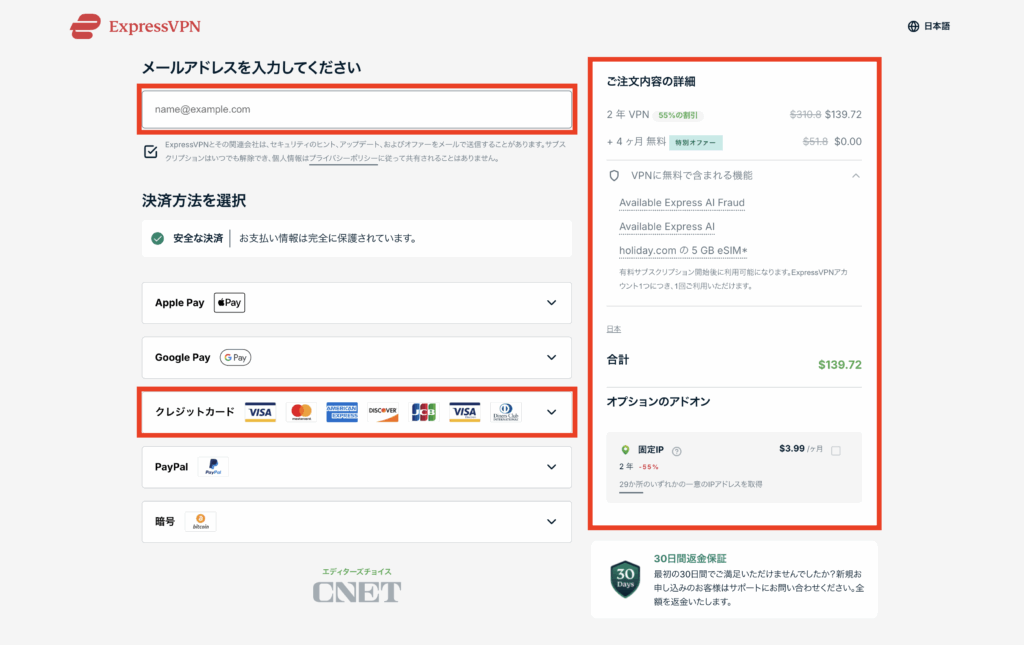The height and width of the screenshot is (645, 1024).
Task: Open the 日本 country link
Action: pyautogui.click(x=614, y=329)
